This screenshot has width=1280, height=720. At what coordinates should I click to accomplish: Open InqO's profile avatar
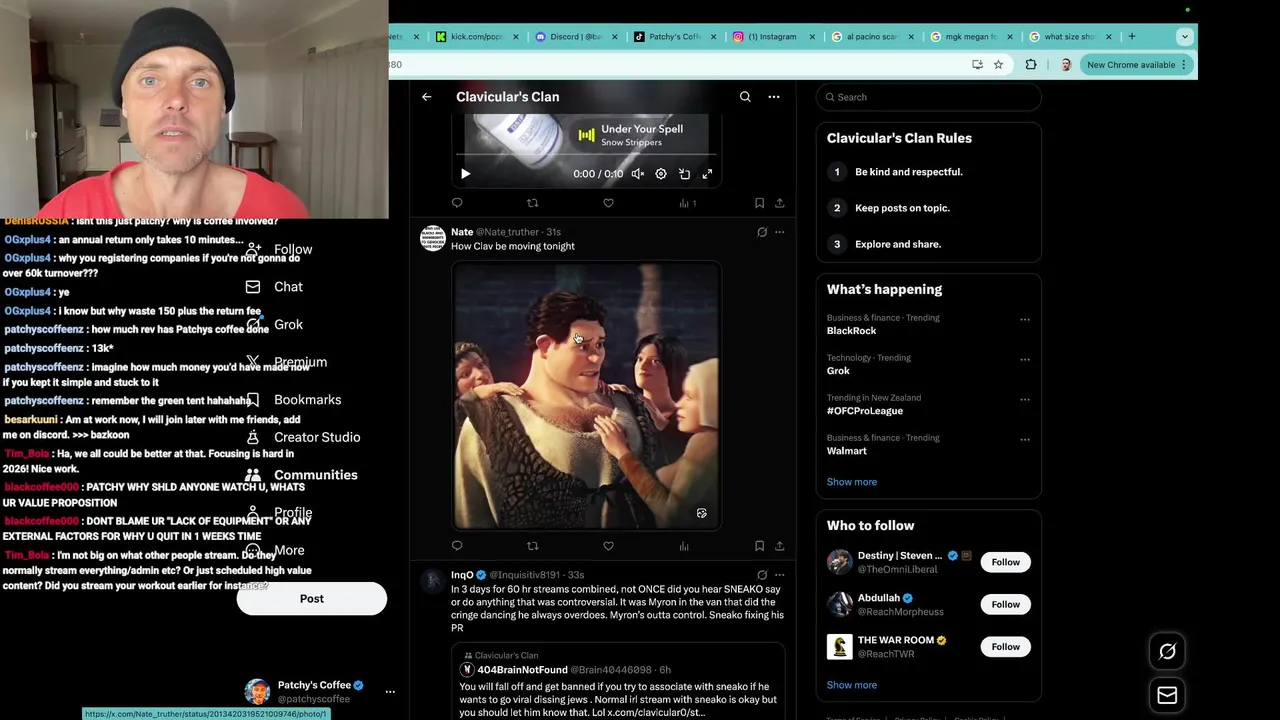tap(433, 581)
